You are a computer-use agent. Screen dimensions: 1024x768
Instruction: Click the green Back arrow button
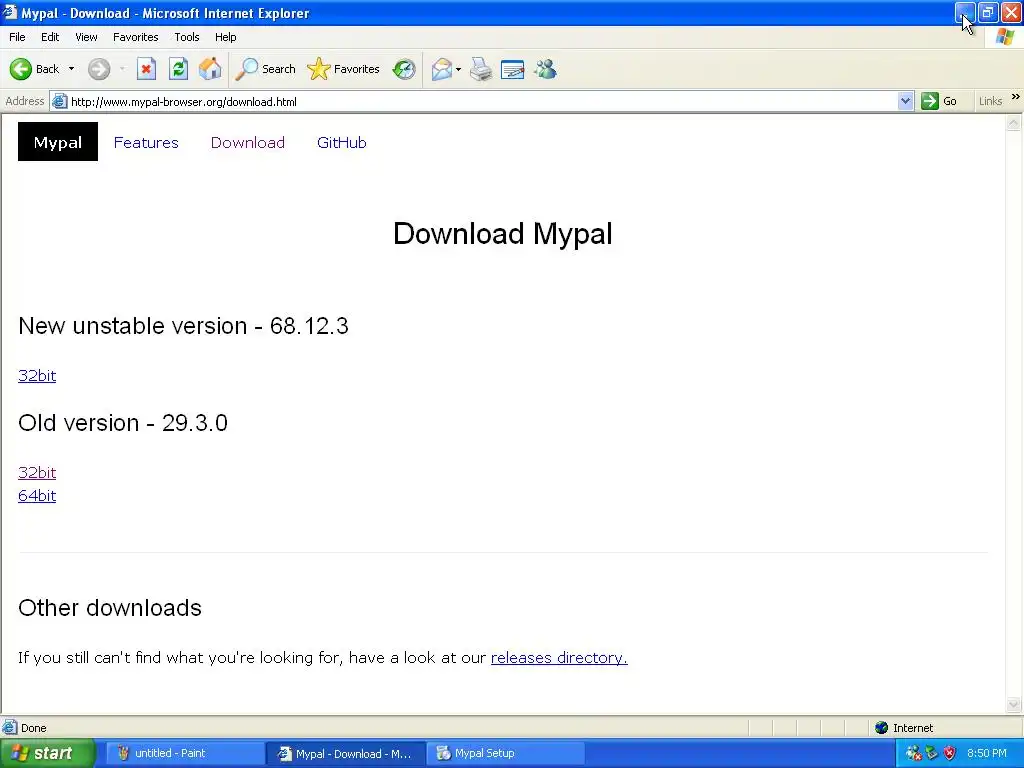click(x=20, y=69)
